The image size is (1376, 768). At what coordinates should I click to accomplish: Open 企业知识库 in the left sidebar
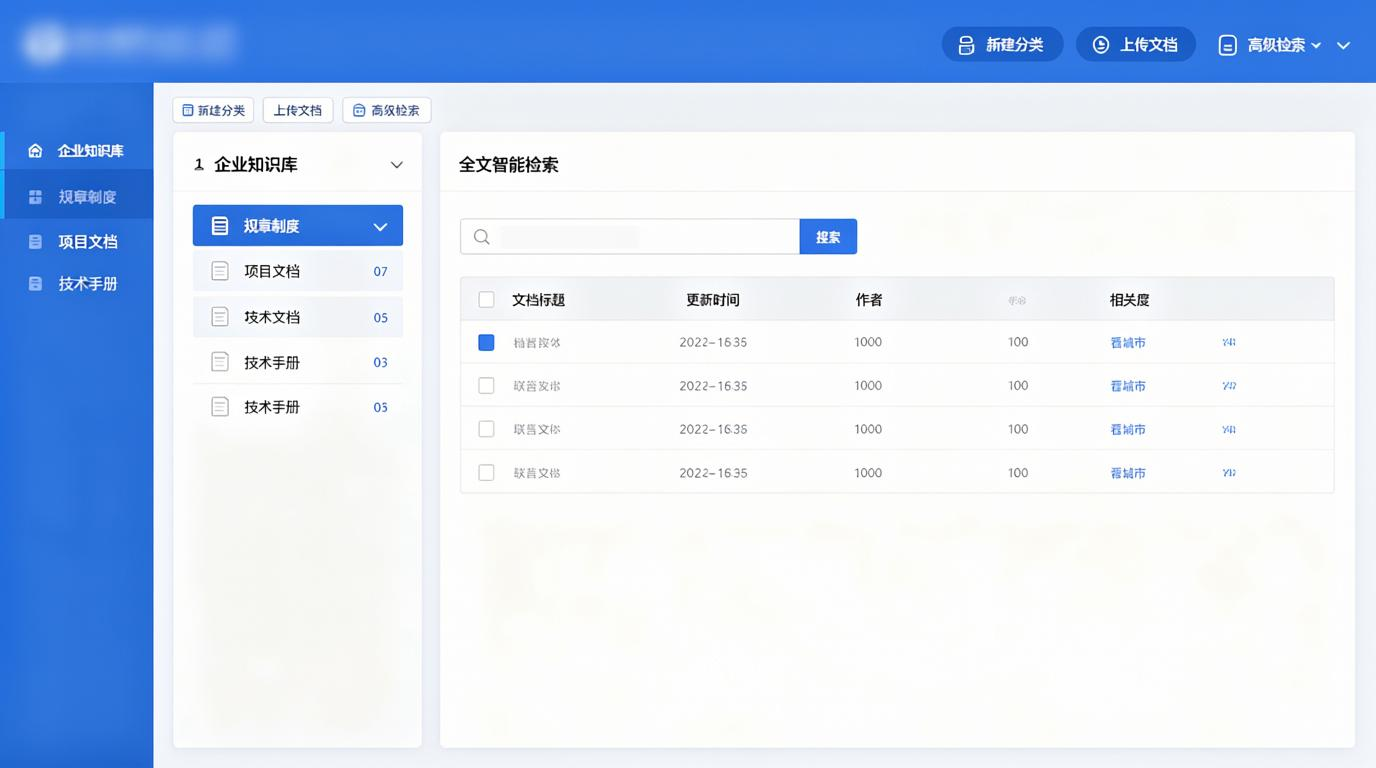point(77,151)
